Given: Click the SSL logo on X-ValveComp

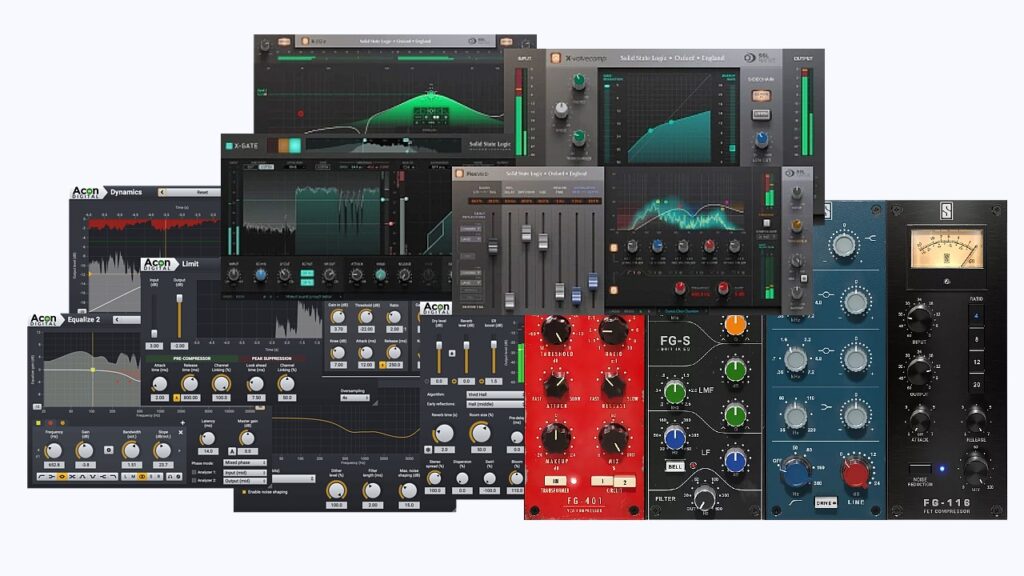Looking at the screenshot, I should (748, 57).
